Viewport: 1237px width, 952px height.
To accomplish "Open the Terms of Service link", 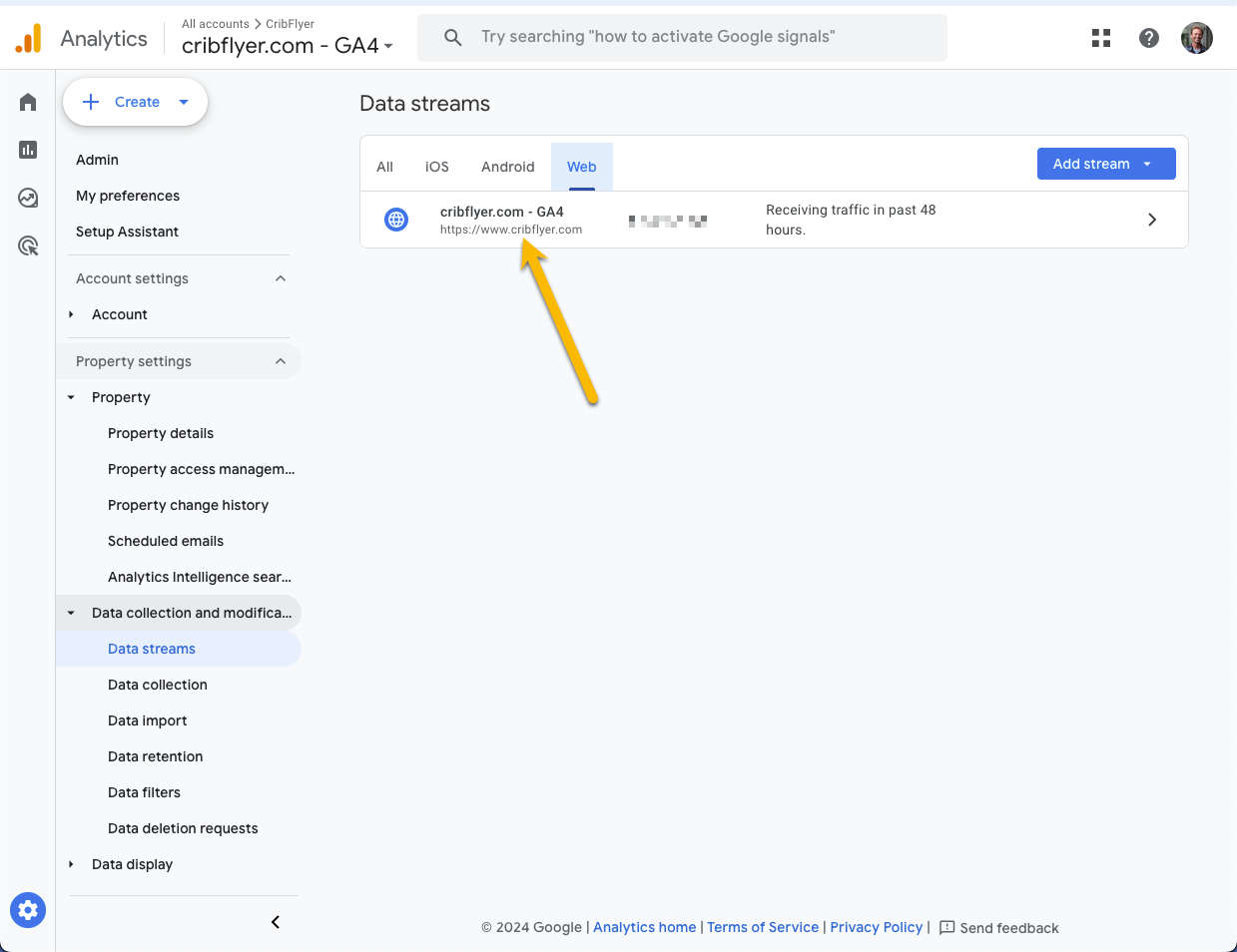I will [763, 927].
